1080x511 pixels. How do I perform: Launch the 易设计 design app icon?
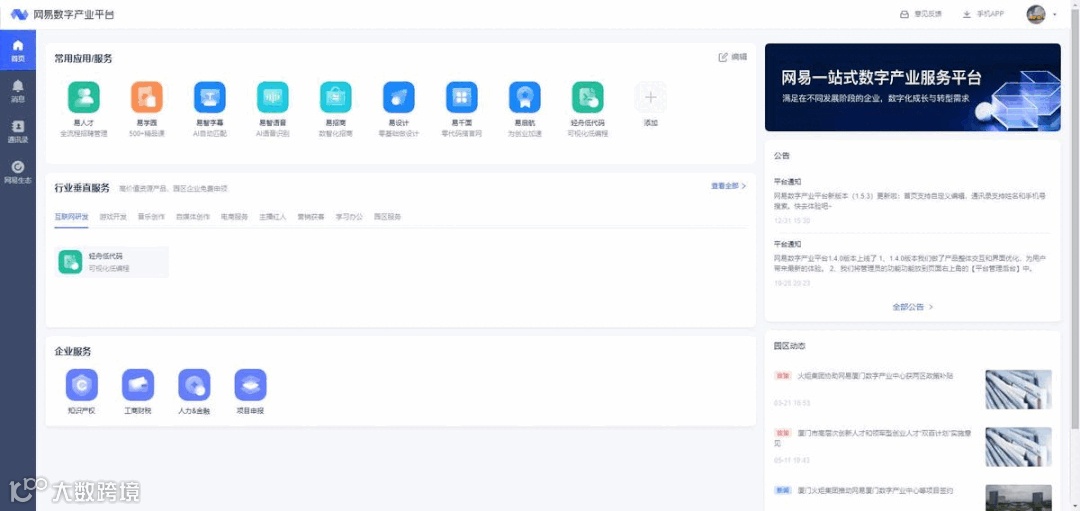click(x=399, y=97)
